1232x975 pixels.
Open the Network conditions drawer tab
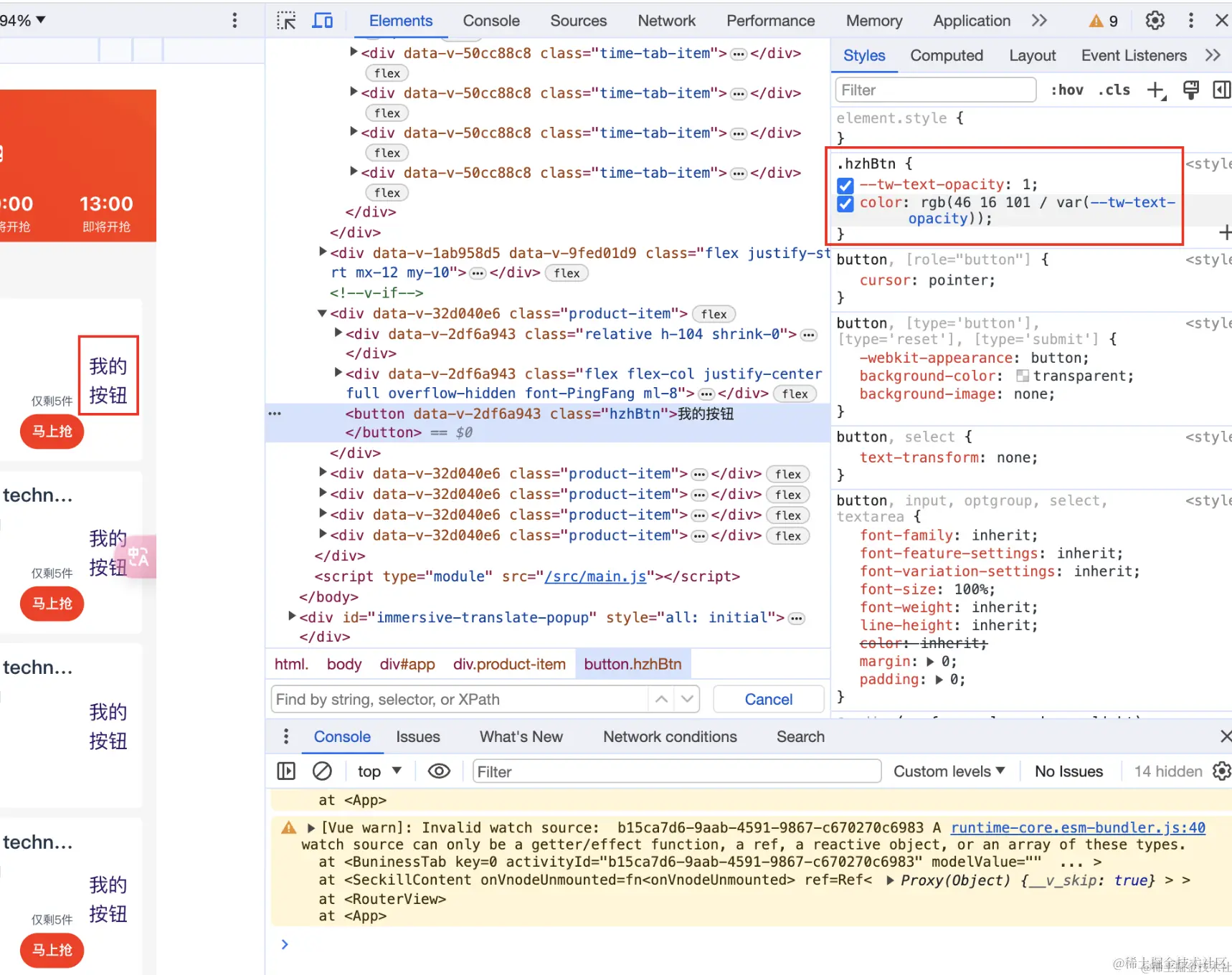coord(669,736)
